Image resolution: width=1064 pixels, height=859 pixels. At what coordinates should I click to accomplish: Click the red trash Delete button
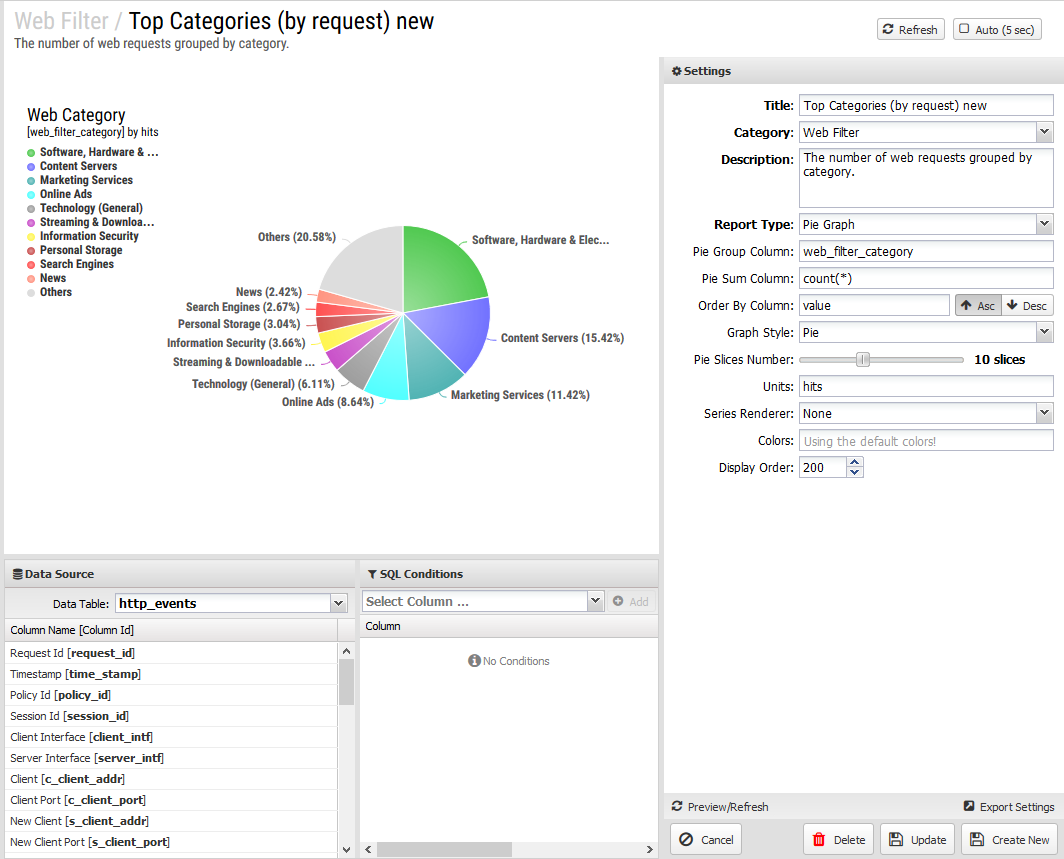pyautogui.click(x=839, y=839)
